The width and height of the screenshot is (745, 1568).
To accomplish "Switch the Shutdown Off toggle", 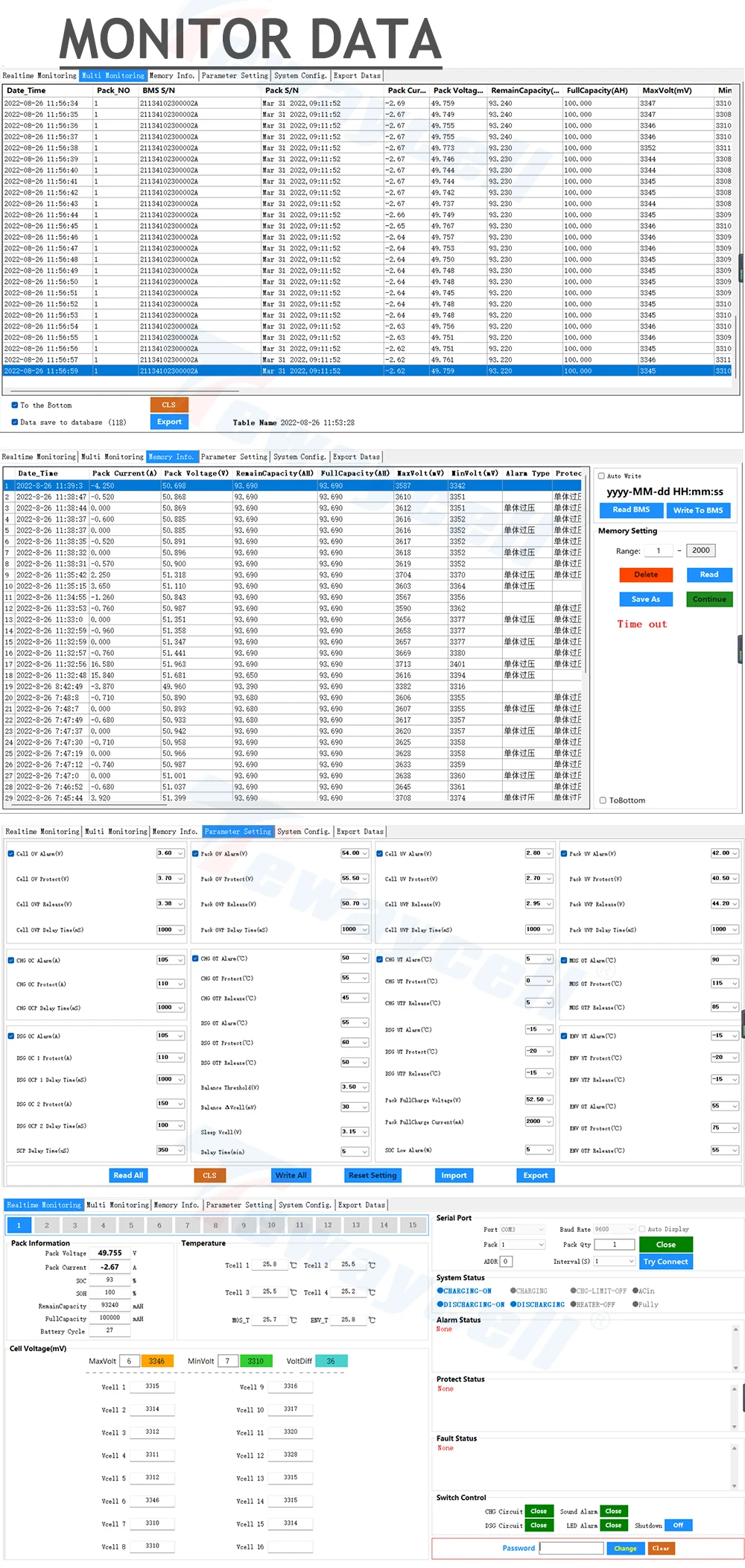I will point(678,1525).
